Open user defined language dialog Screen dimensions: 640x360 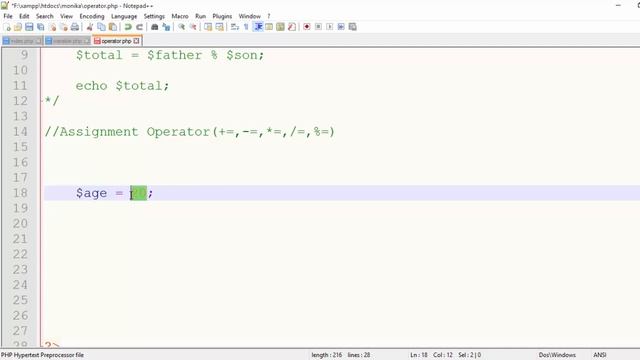269,27
